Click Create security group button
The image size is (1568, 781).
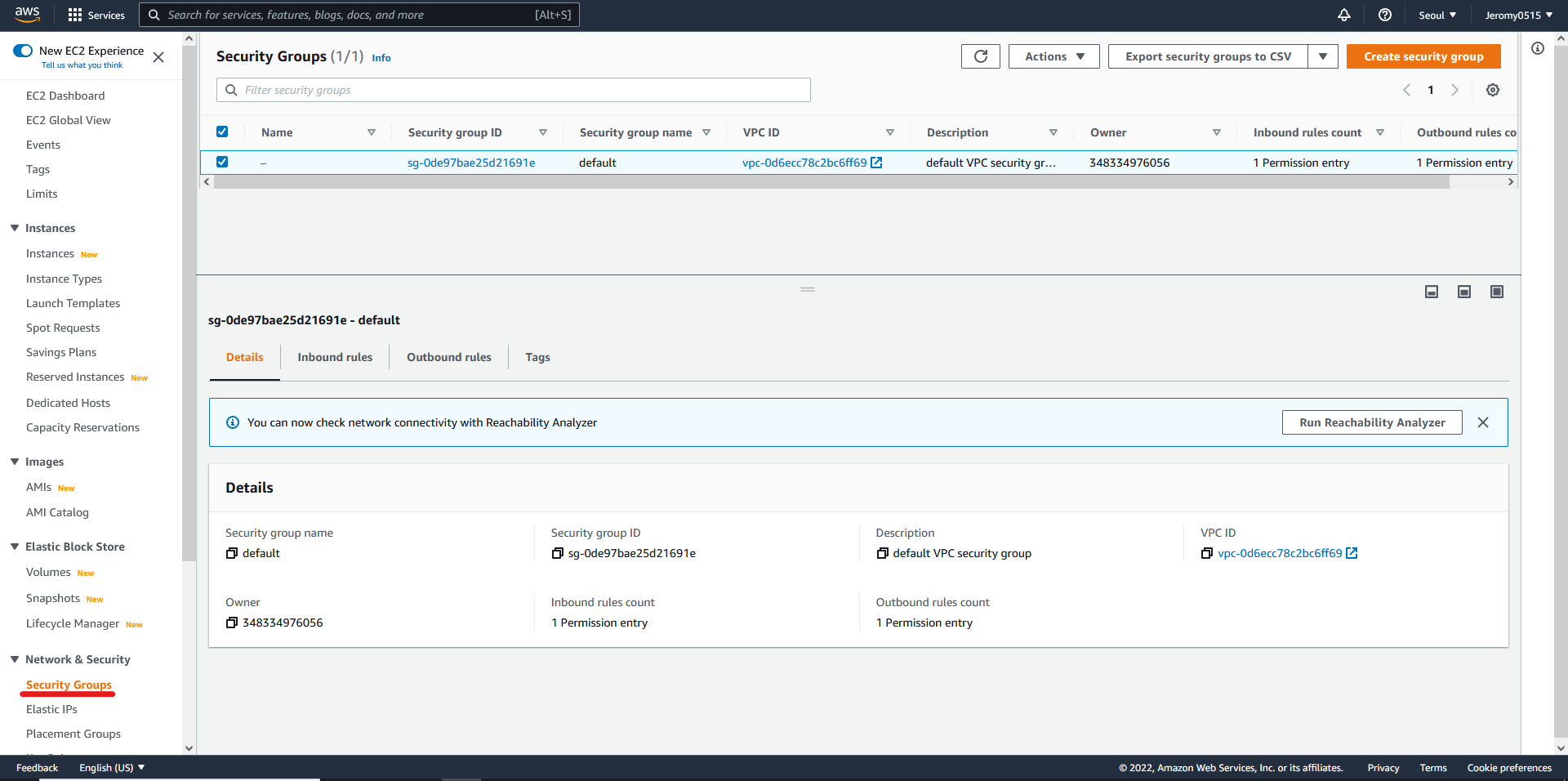pos(1423,56)
